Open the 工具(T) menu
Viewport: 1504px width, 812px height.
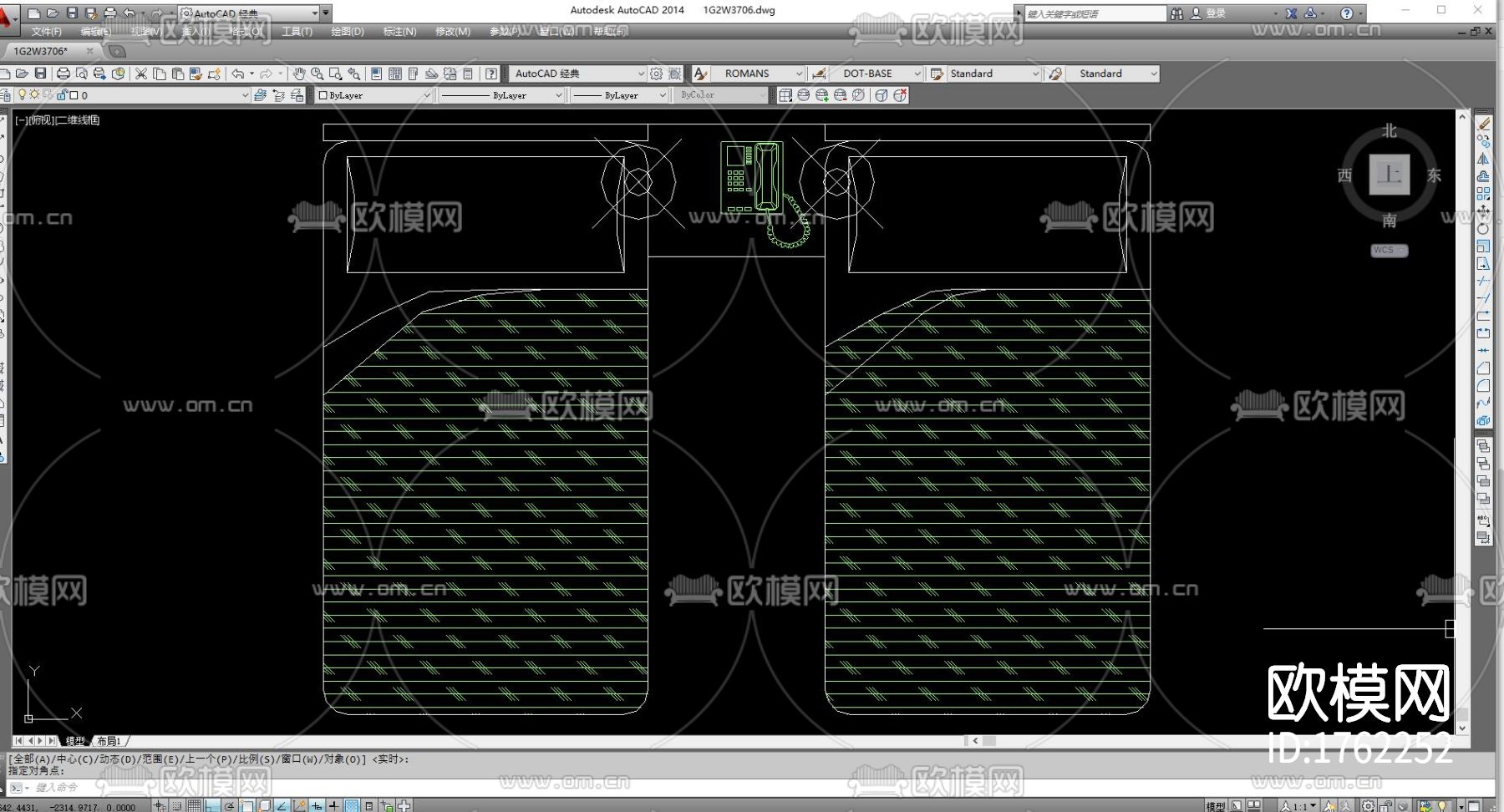click(297, 32)
